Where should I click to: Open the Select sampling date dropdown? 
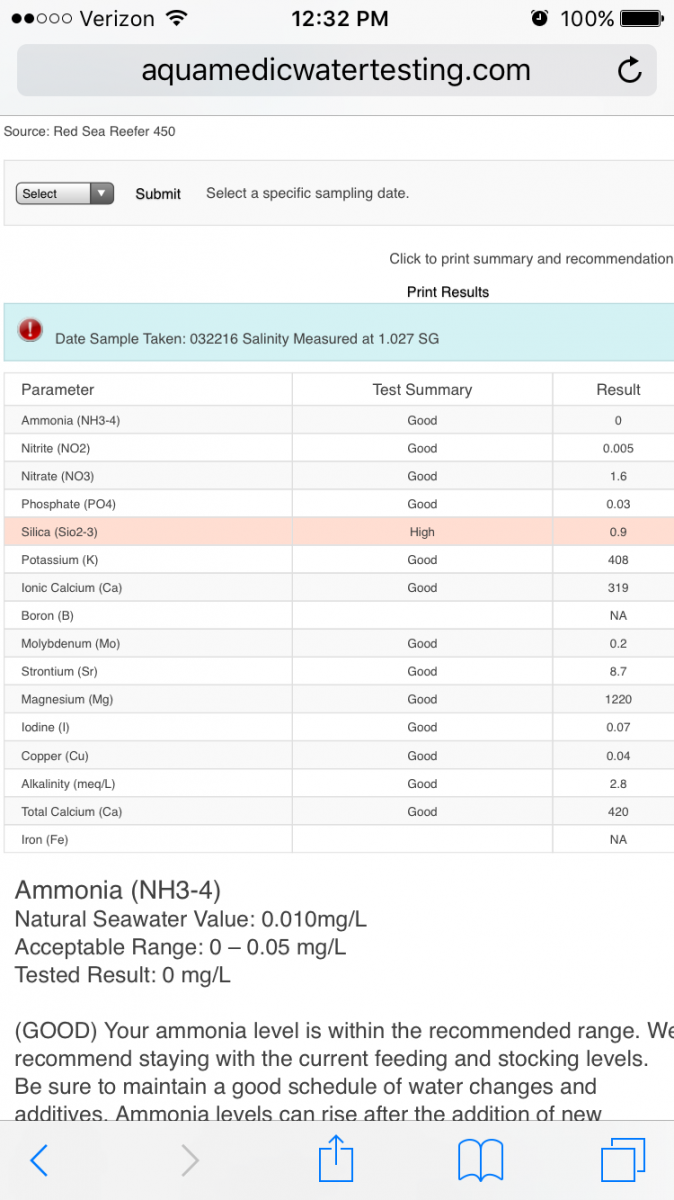pyautogui.click(x=65, y=194)
